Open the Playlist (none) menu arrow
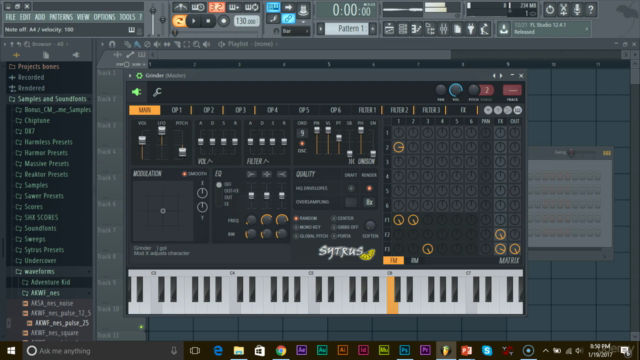The image size is (640, 360). [277, 44]
